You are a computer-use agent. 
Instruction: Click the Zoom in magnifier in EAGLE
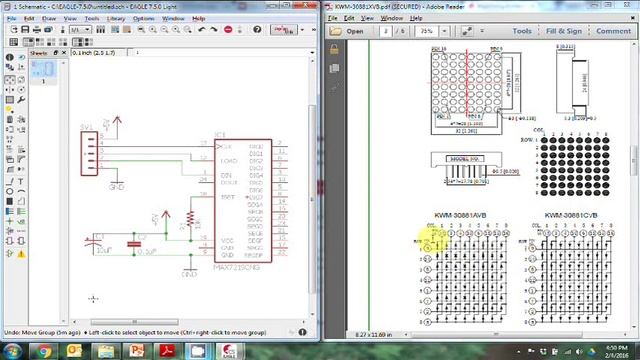tap(153, 29)
